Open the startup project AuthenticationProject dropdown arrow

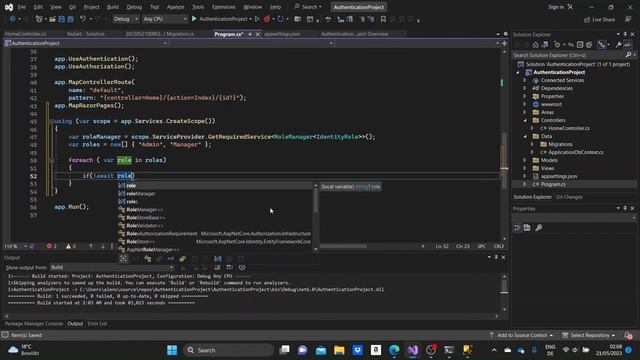click(x=250, y=19)
